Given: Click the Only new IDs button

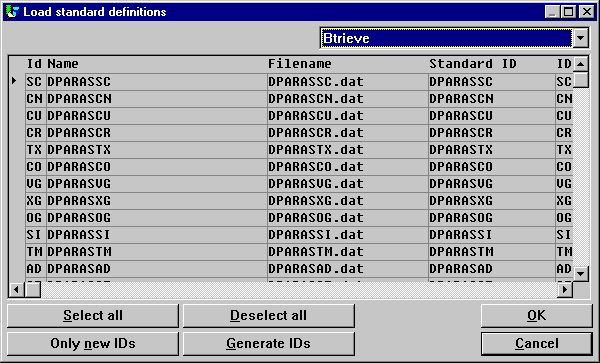Looking at the screenshot, I should (93, 343).
